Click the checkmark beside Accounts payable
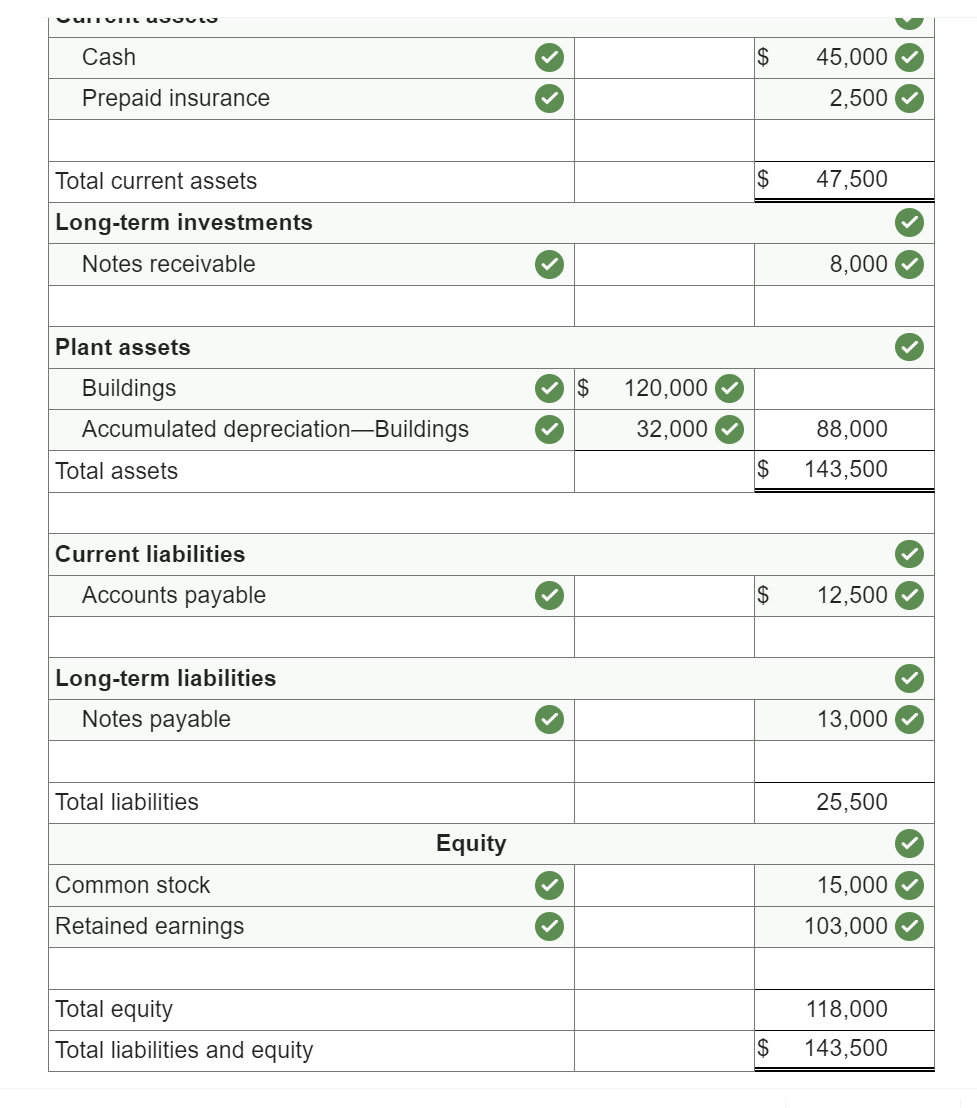977x1108 pixels. click(549, 595)
